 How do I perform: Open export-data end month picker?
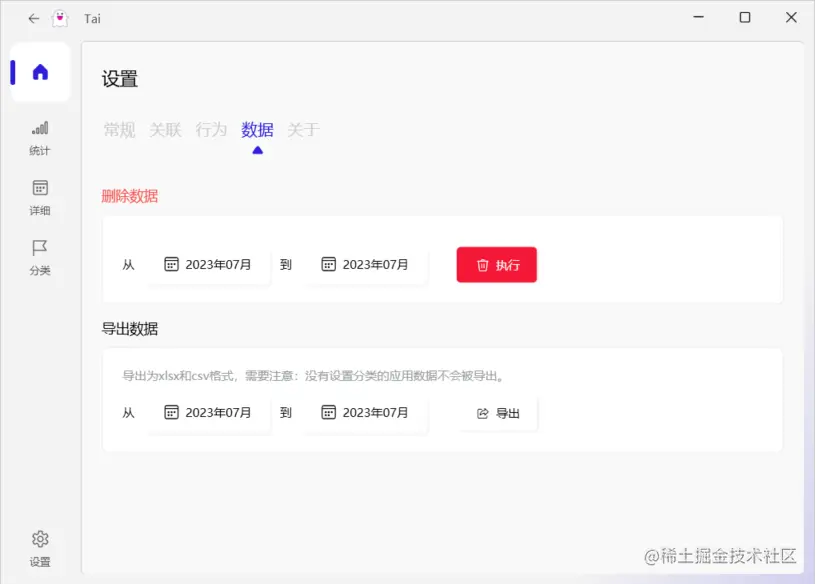(365, 413)
